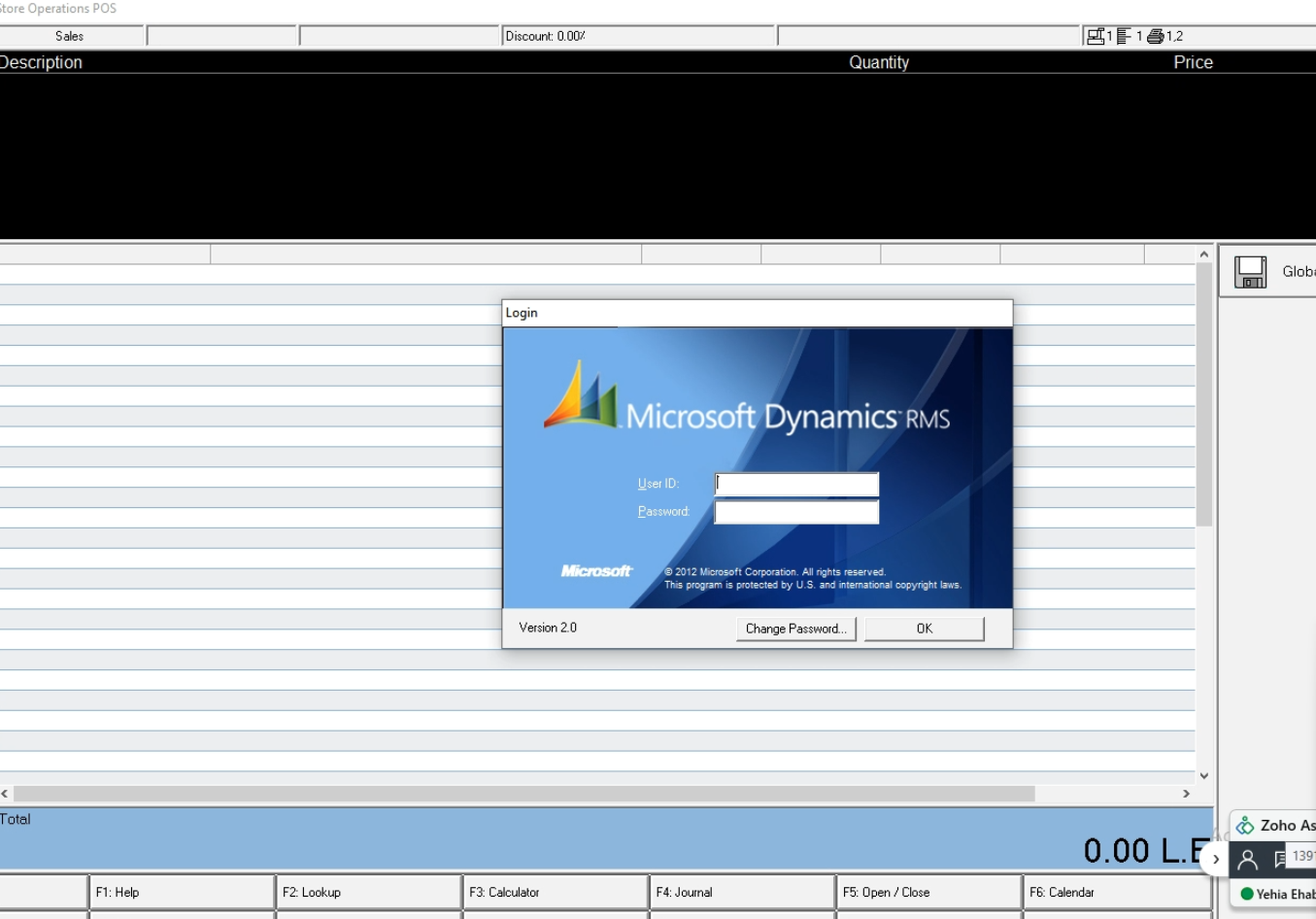Click the User ID label
Image resolution: width=1316 pixels, height=919 pixels.
pyautogui.click(x=658, y=484)
